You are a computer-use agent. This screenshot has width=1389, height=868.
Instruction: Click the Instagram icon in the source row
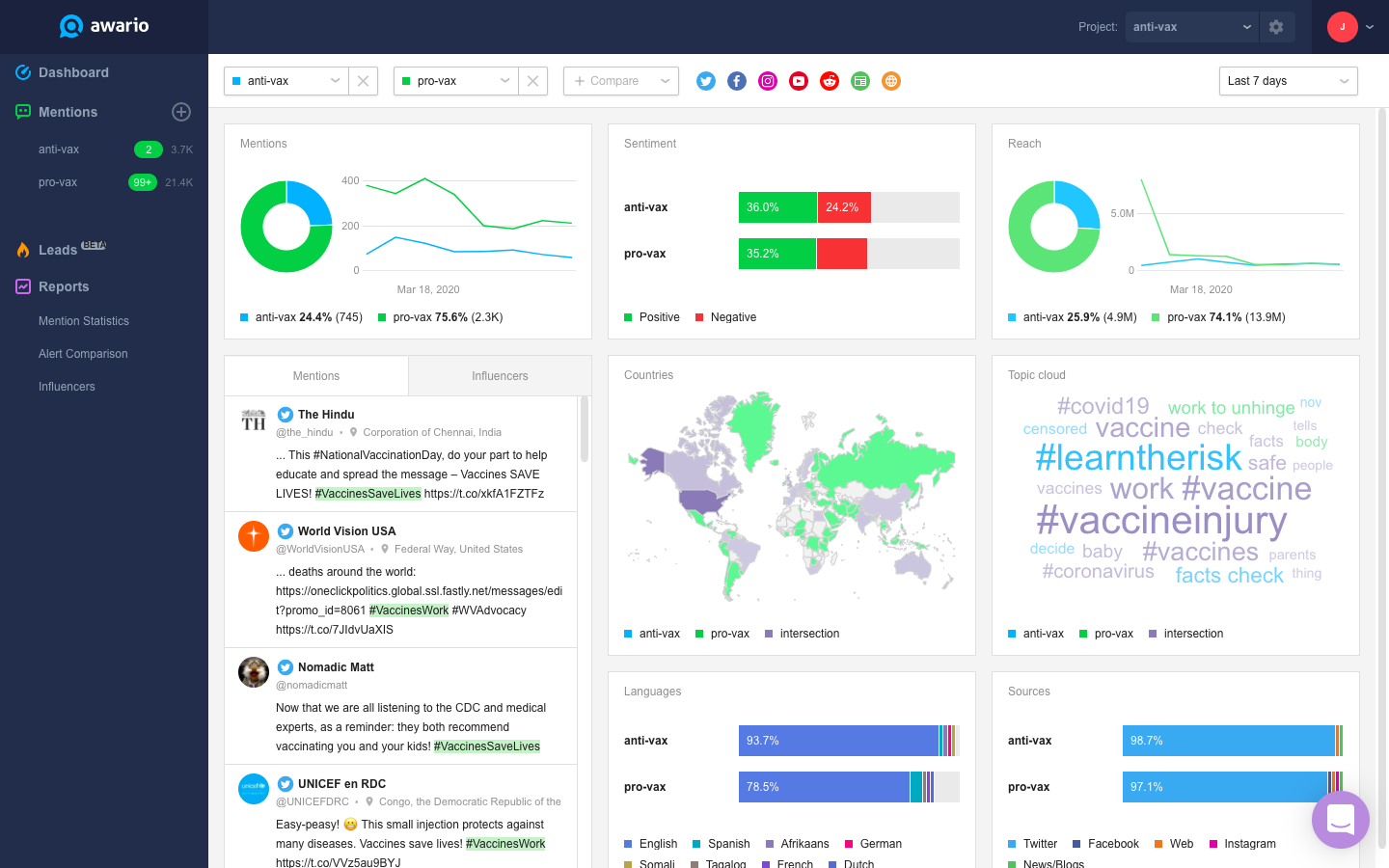click(767, 81)
